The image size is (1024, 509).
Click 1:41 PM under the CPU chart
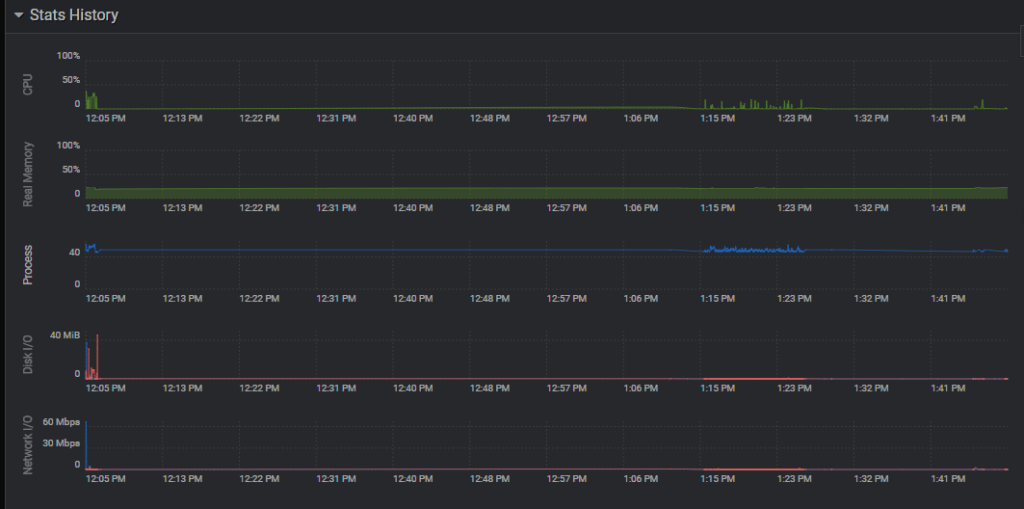tap(948, 118)
